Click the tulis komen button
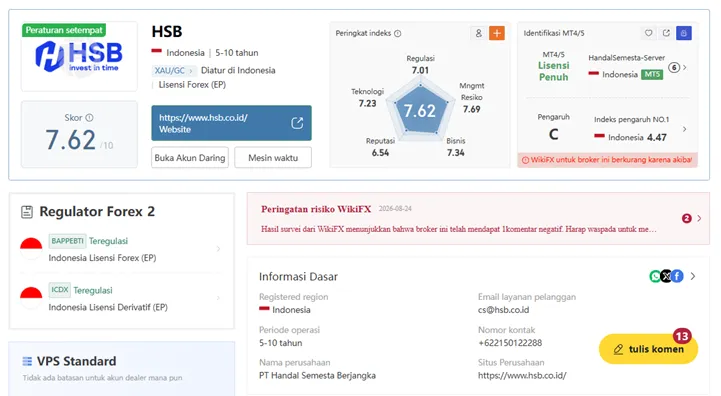 [648, 349]
